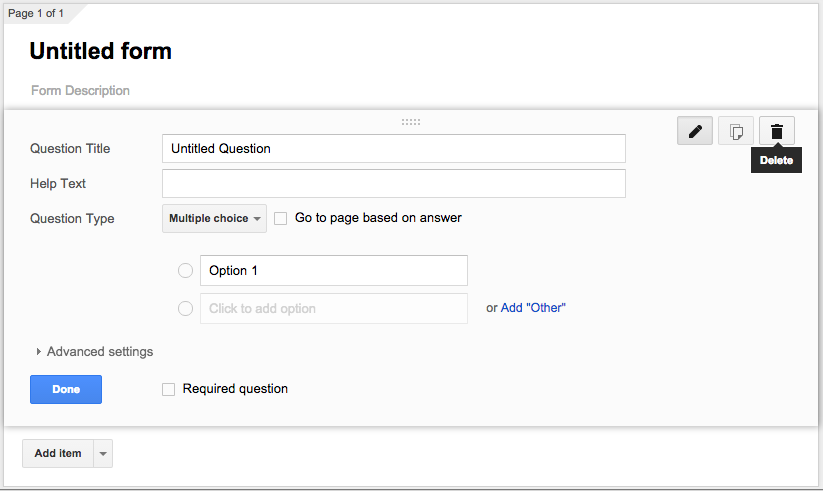Click the Untitled form title
This screenshot has height=491, width=823.
pyautogui.click(x=101, y=51)
